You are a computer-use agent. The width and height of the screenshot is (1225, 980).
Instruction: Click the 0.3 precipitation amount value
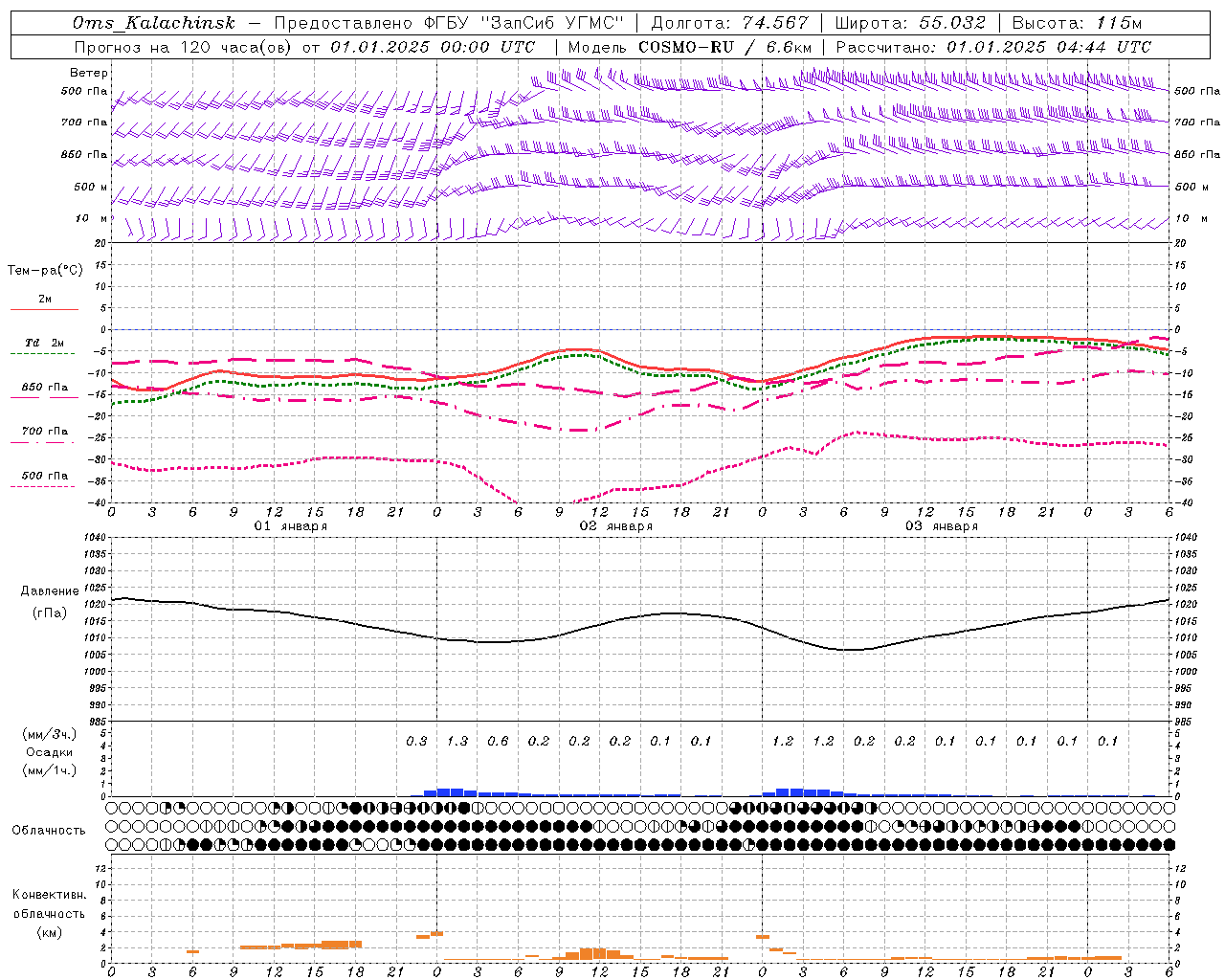416,741
